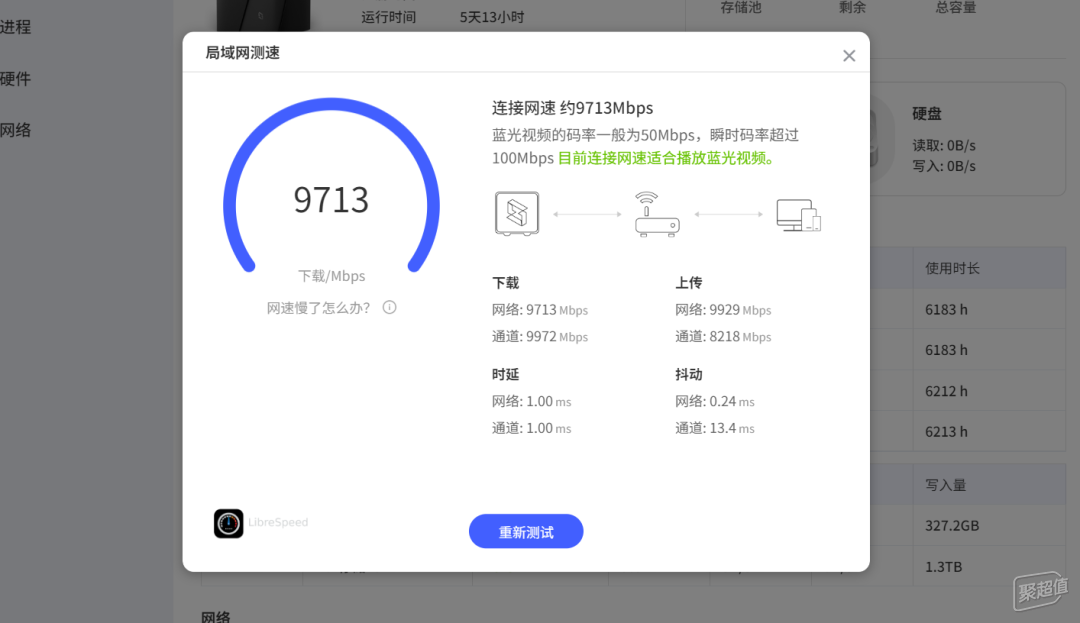
Task: Click the 下载 section heading
Action: click(506, 283)
